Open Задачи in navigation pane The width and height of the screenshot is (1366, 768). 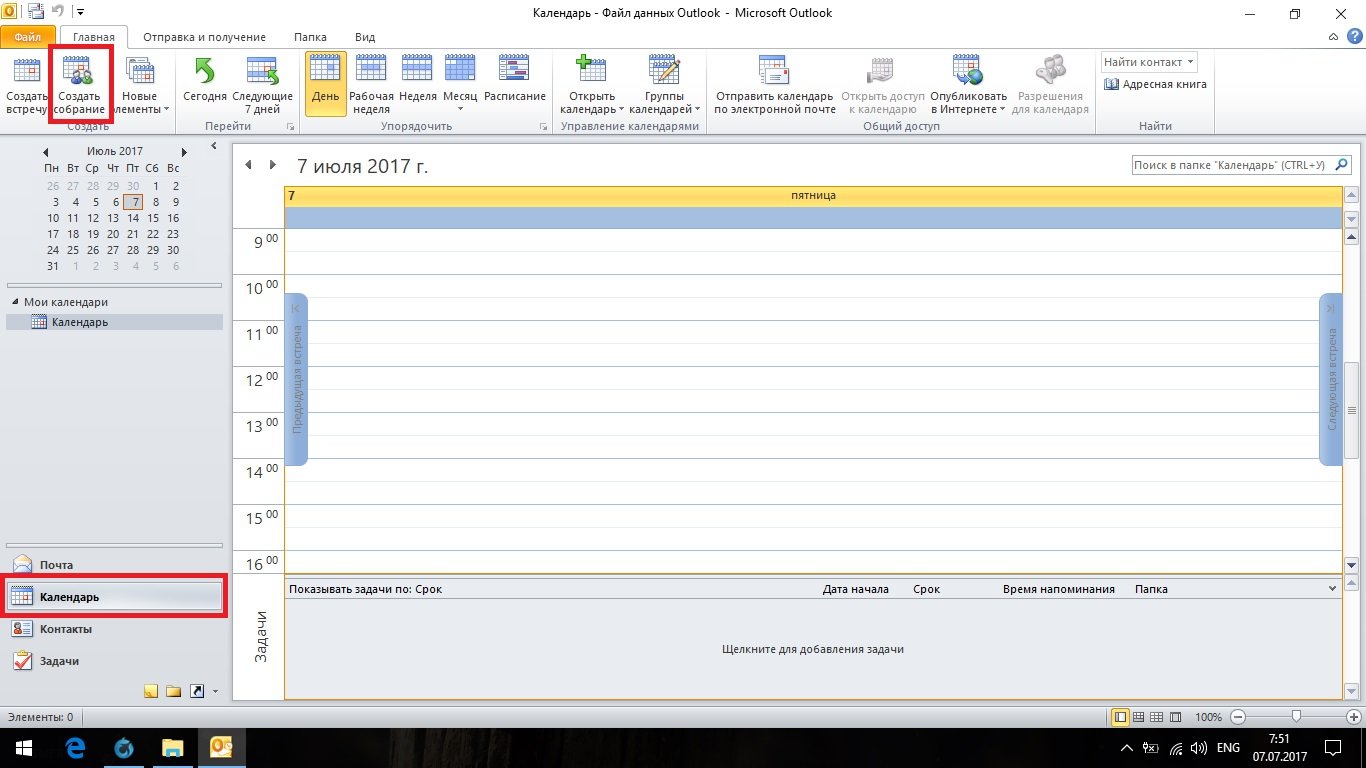114,661
